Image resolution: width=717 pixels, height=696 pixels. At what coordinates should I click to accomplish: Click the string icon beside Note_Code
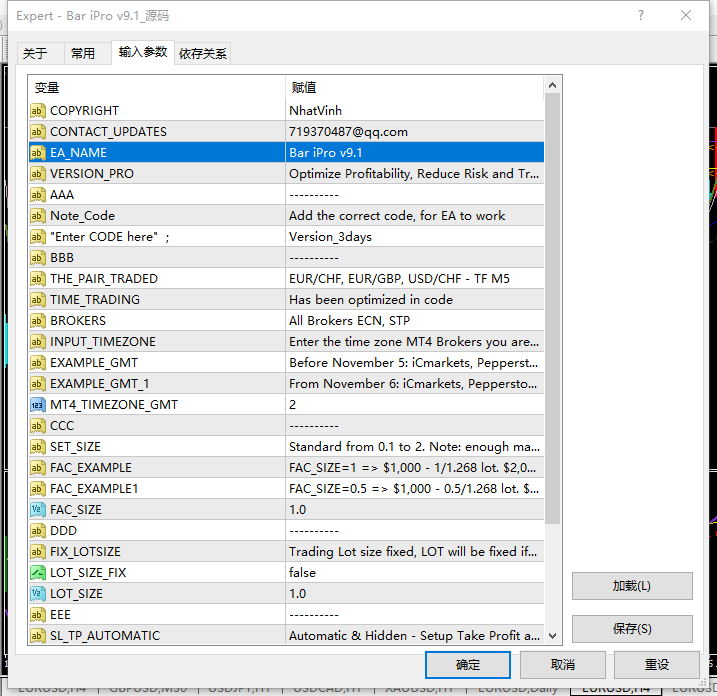pos(38,216)
